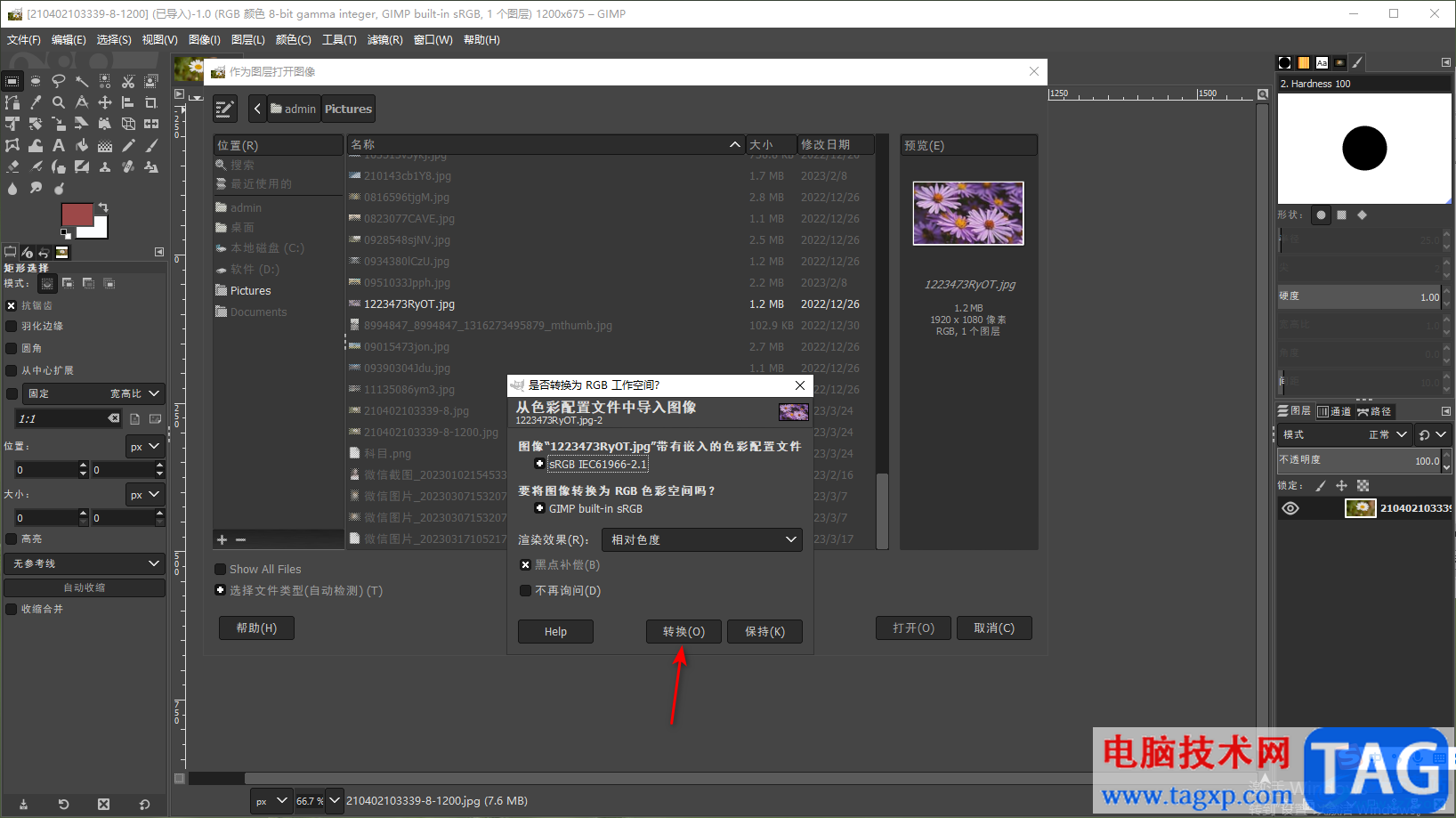Select the Smudge tool
This screenshot has height=818, width=1456.
click(x=35, y=189)
